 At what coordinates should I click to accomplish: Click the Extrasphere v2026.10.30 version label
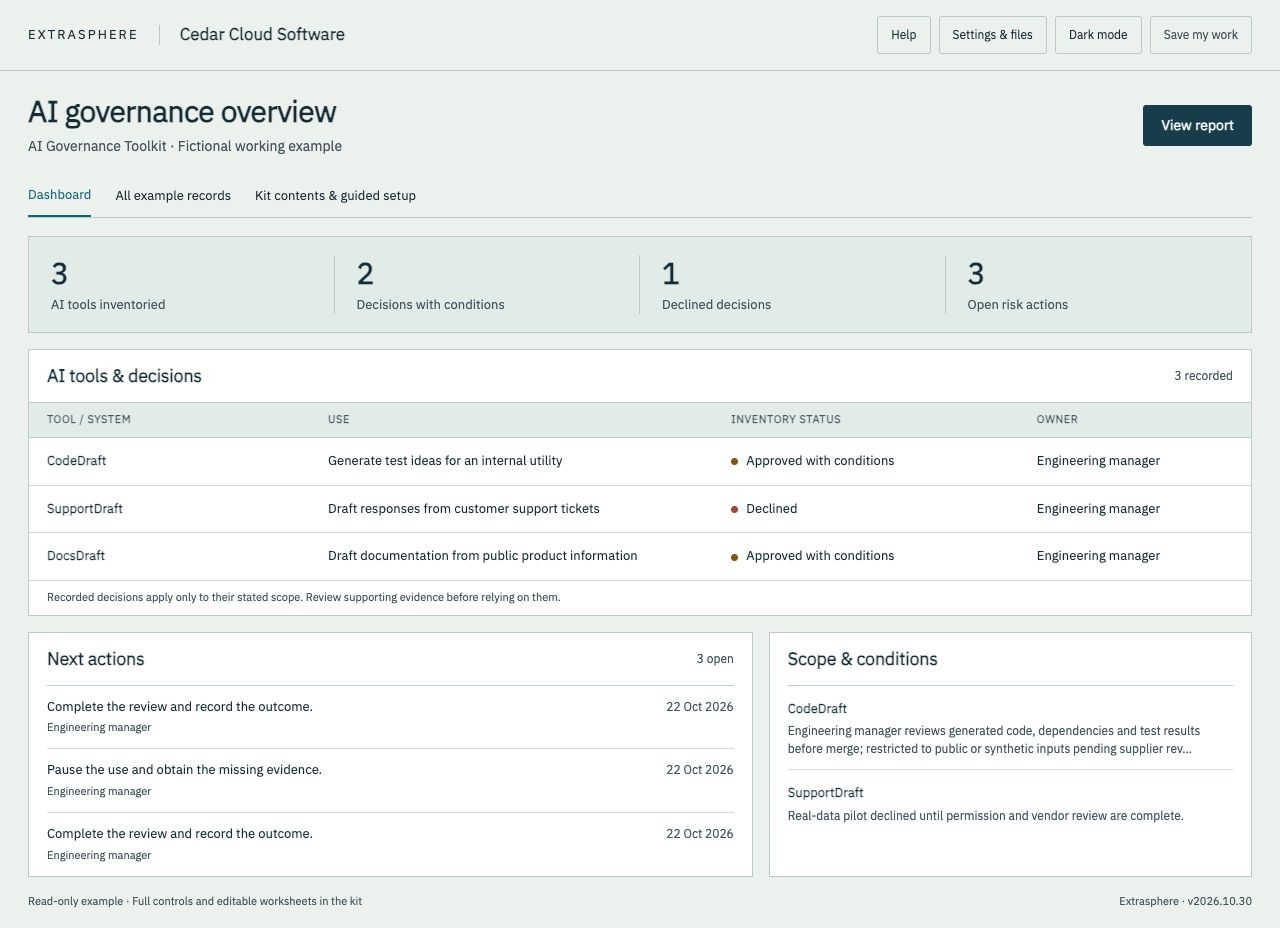click(x=1185, y=902)
